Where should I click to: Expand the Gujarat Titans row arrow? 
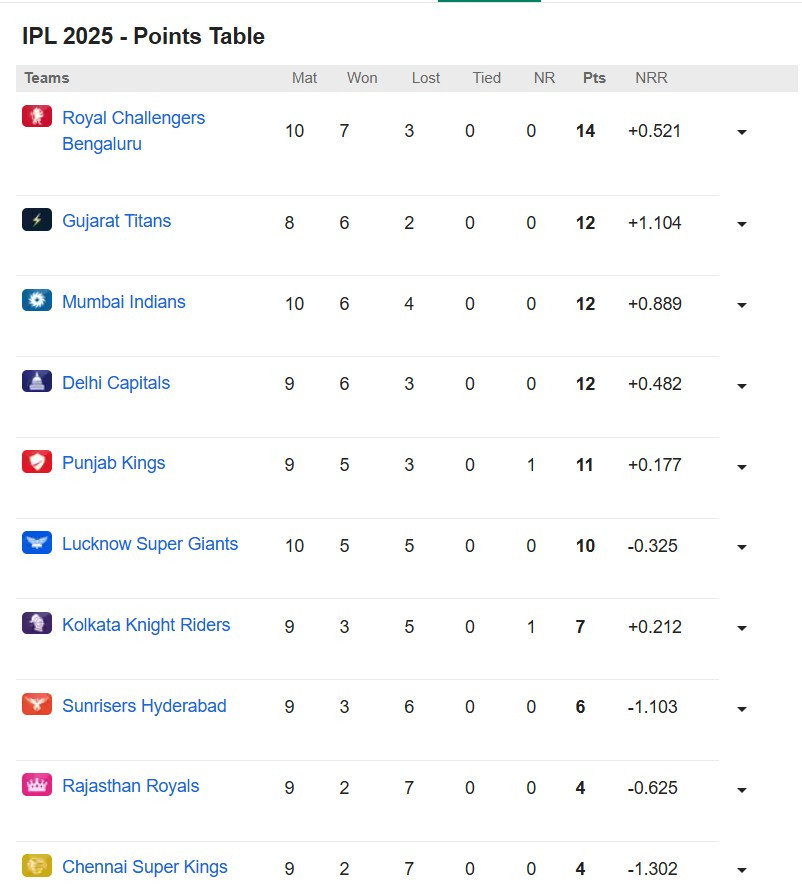click(742, 224)
